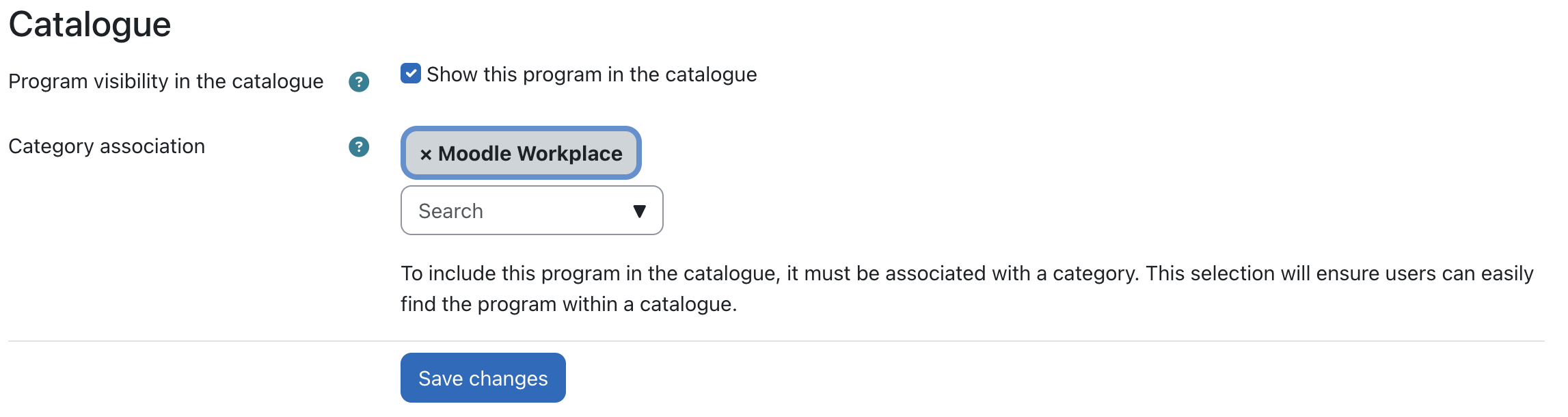Select the Moodle Workplace category tag

tap(521, 153)
